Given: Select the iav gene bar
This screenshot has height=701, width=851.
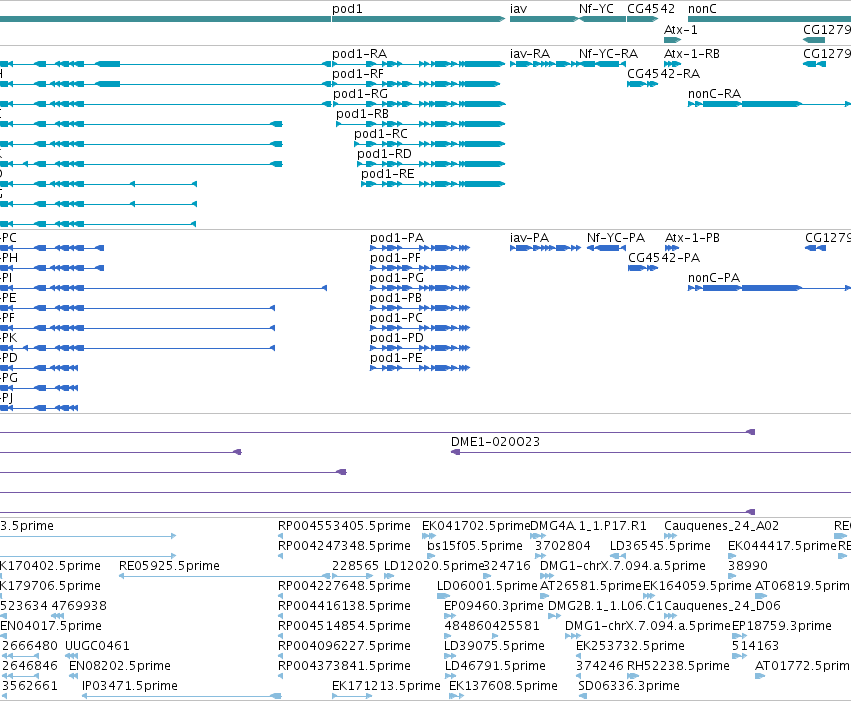Looking at the screenshot, I should (544, 19).
